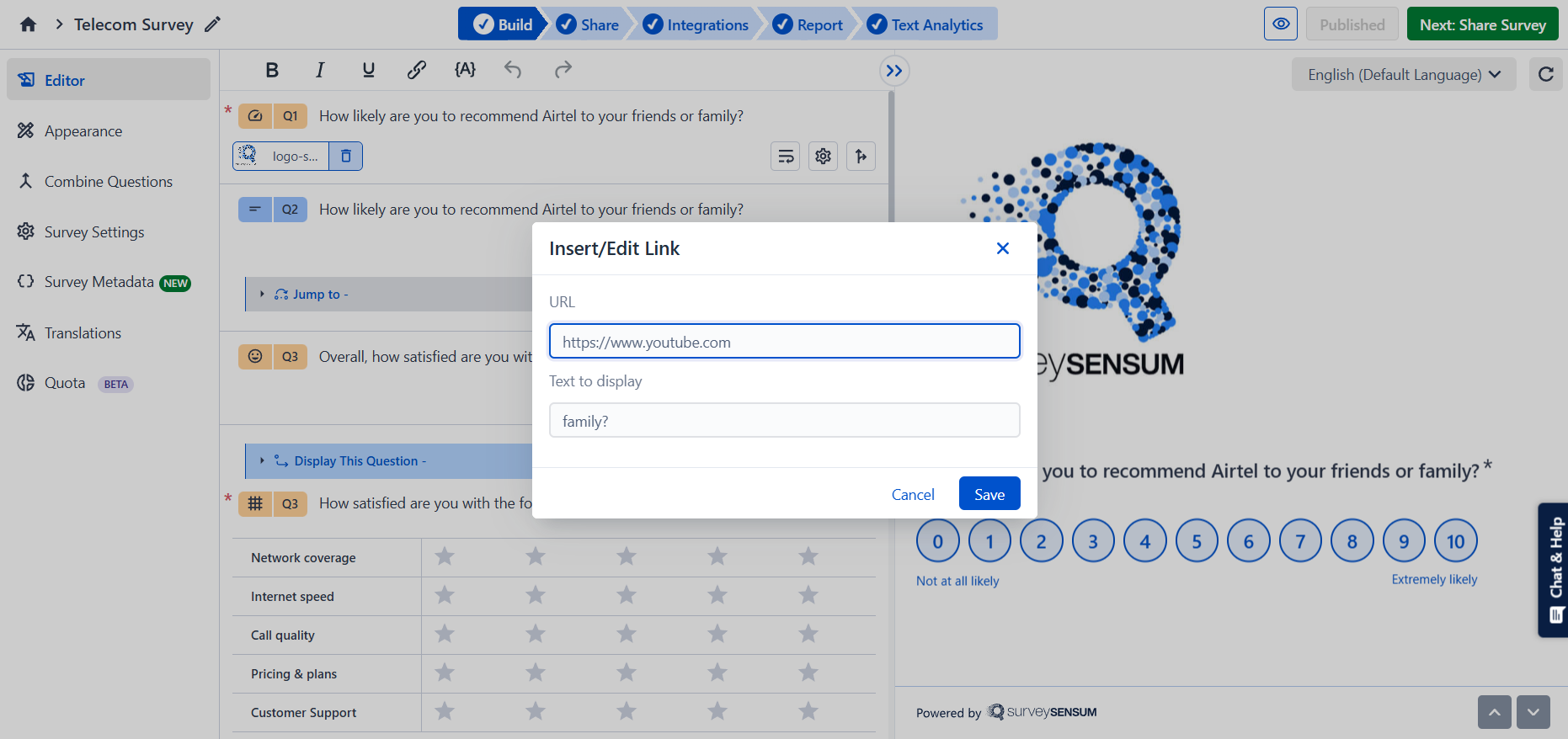Select NPS score 7 in preview
This screenshot has height=739, width=1568.
1300,541
